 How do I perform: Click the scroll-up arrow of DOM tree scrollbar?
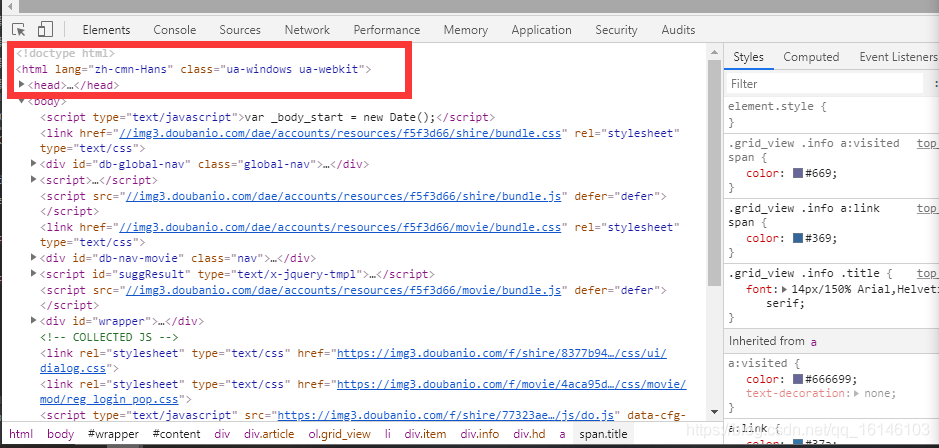point(713,52)
